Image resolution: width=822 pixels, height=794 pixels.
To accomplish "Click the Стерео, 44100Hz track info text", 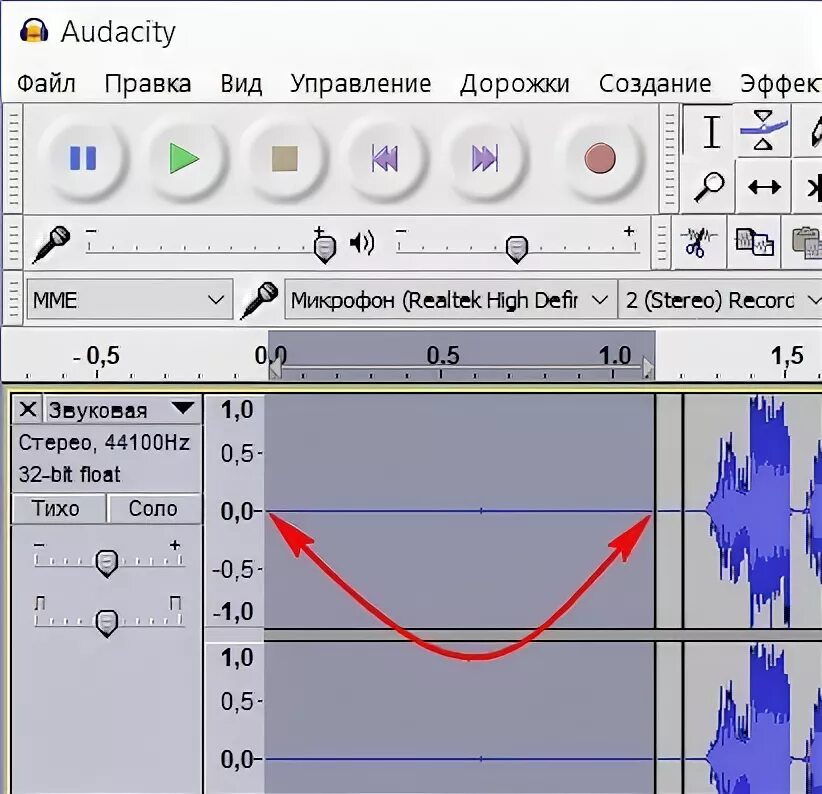I will click(x=104, y=443).
